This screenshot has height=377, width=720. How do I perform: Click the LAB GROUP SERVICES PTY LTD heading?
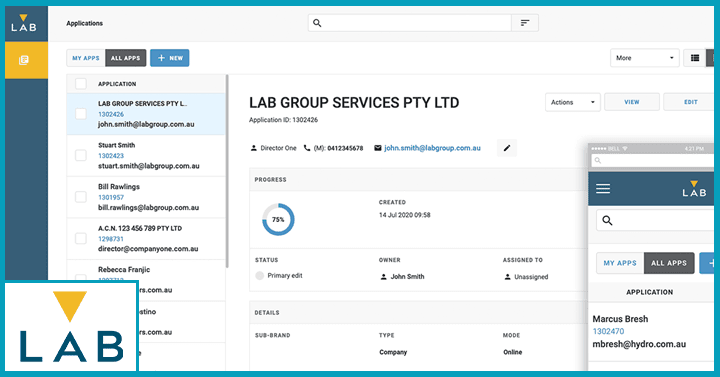[354, 102]
